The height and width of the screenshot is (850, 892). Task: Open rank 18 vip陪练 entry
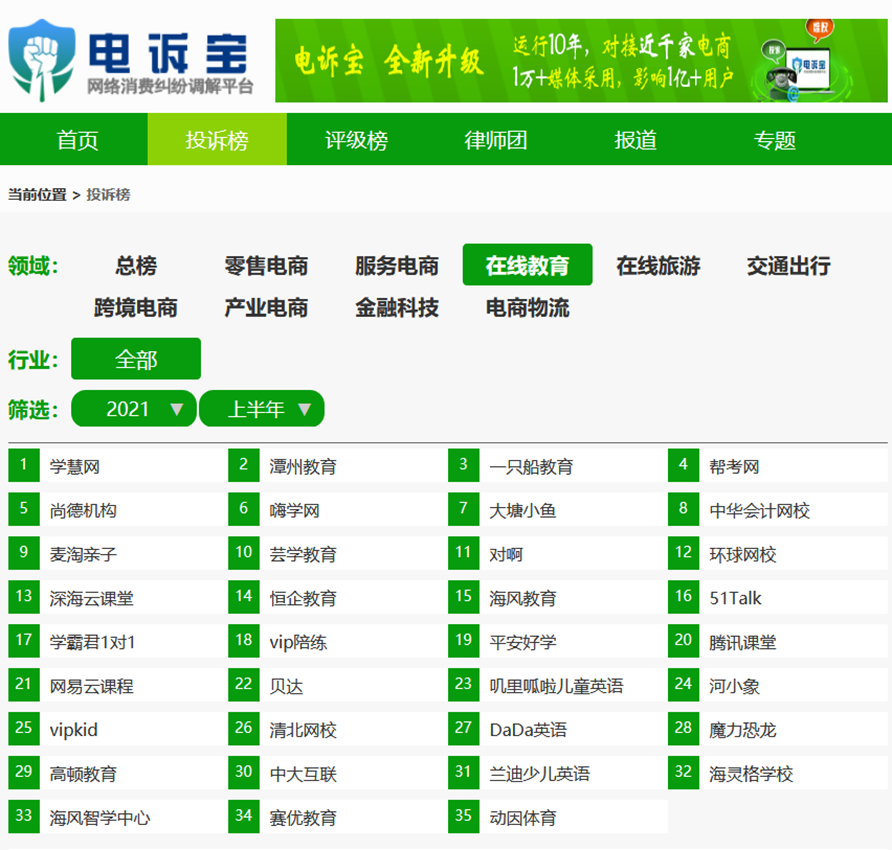338,641
